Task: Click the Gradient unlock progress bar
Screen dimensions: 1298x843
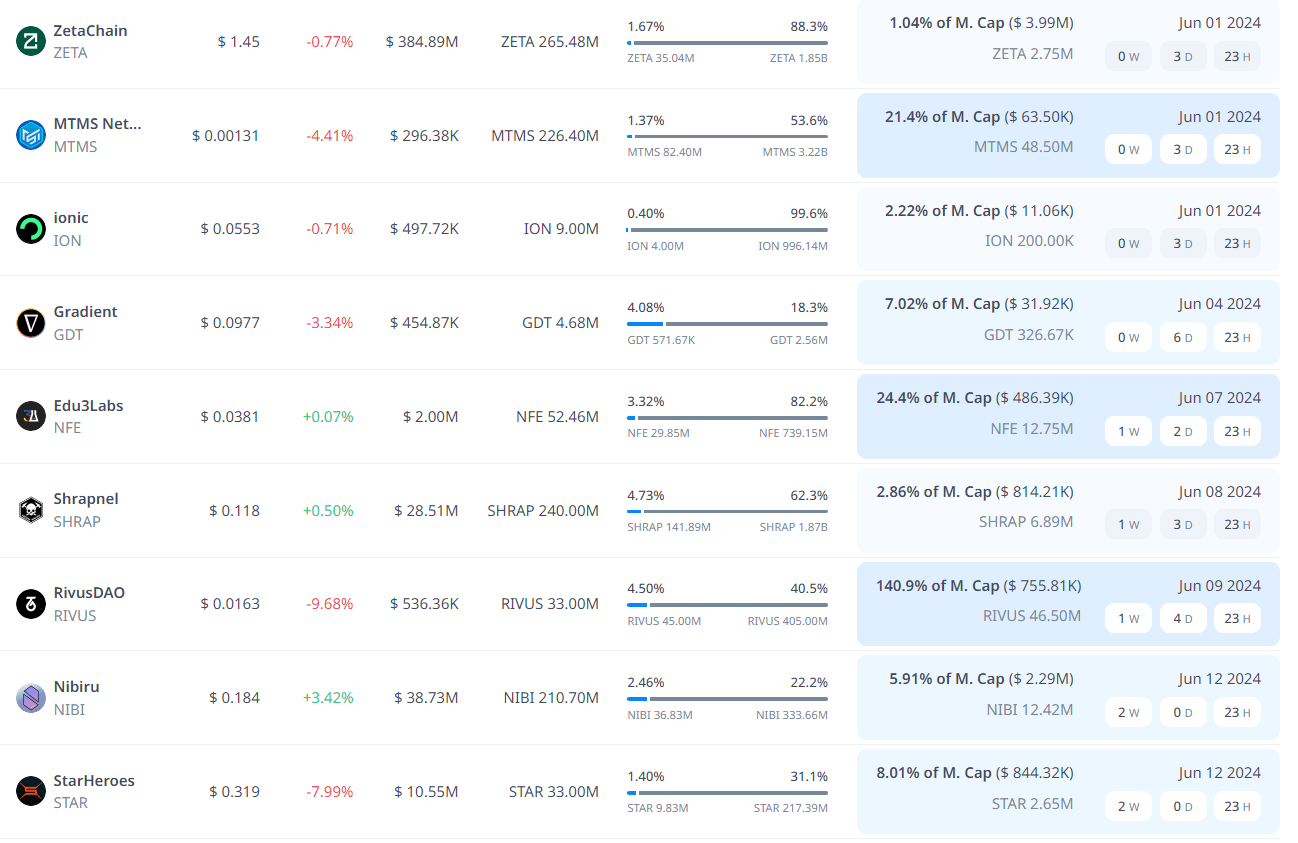Action: (x=727, y=324)
